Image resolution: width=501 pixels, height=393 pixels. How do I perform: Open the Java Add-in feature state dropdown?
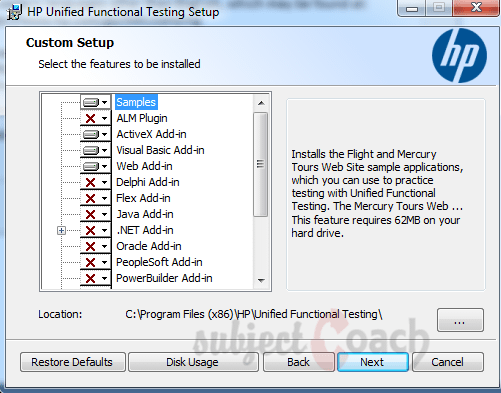coord(96,214)
